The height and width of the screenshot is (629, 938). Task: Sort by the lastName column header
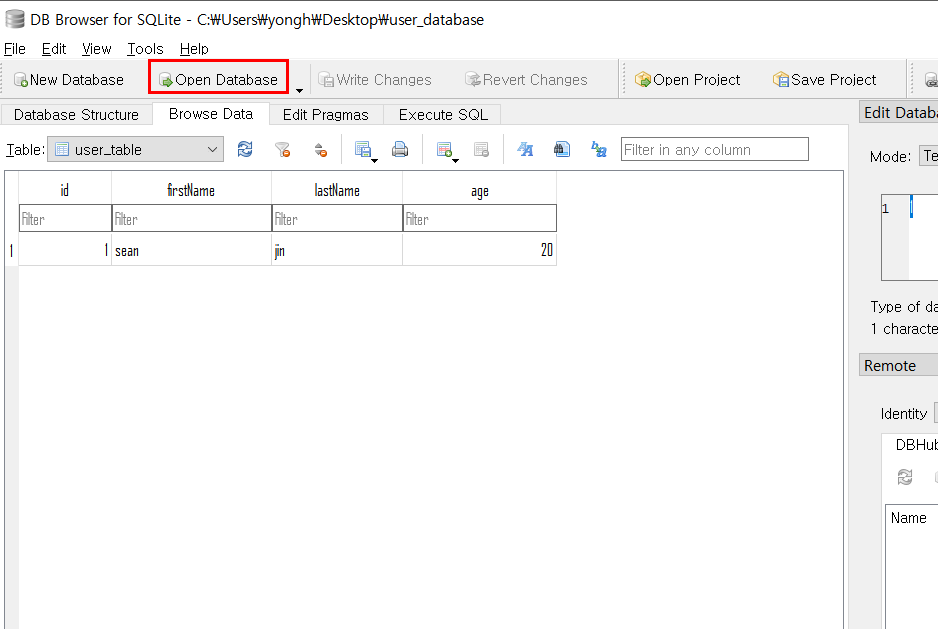point(337,190)
